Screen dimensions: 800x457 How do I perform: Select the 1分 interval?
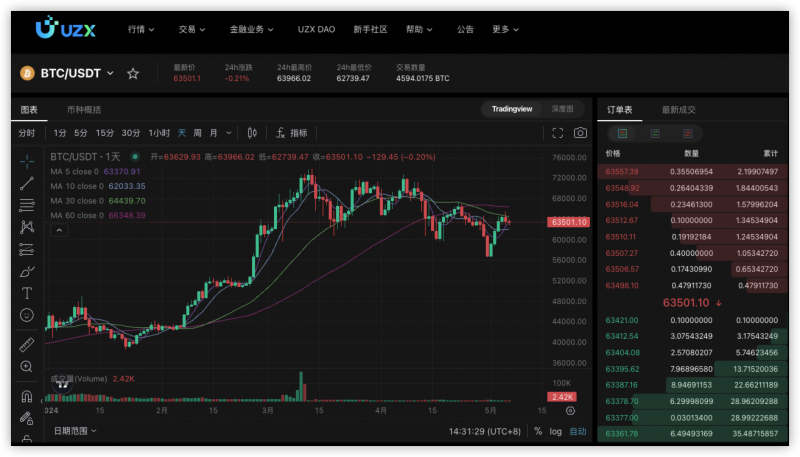[60, 133]
